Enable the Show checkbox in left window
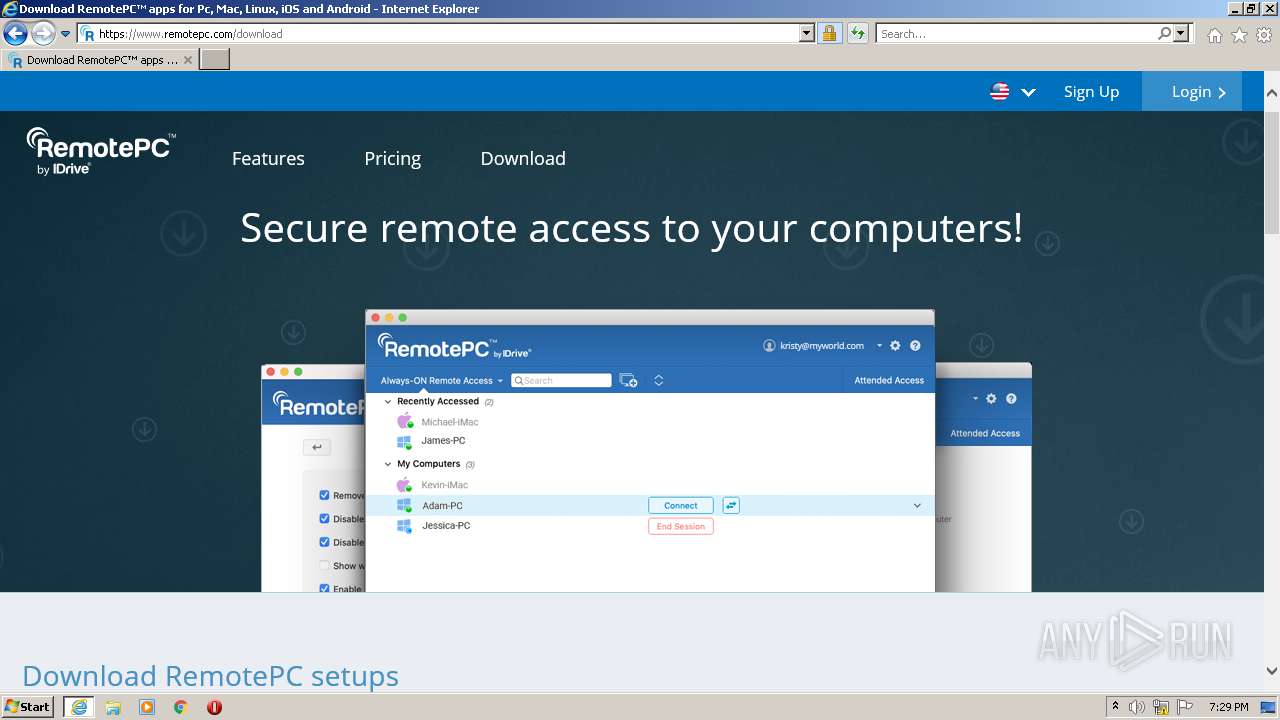The image size is (1280, 720). coord(324,566)
